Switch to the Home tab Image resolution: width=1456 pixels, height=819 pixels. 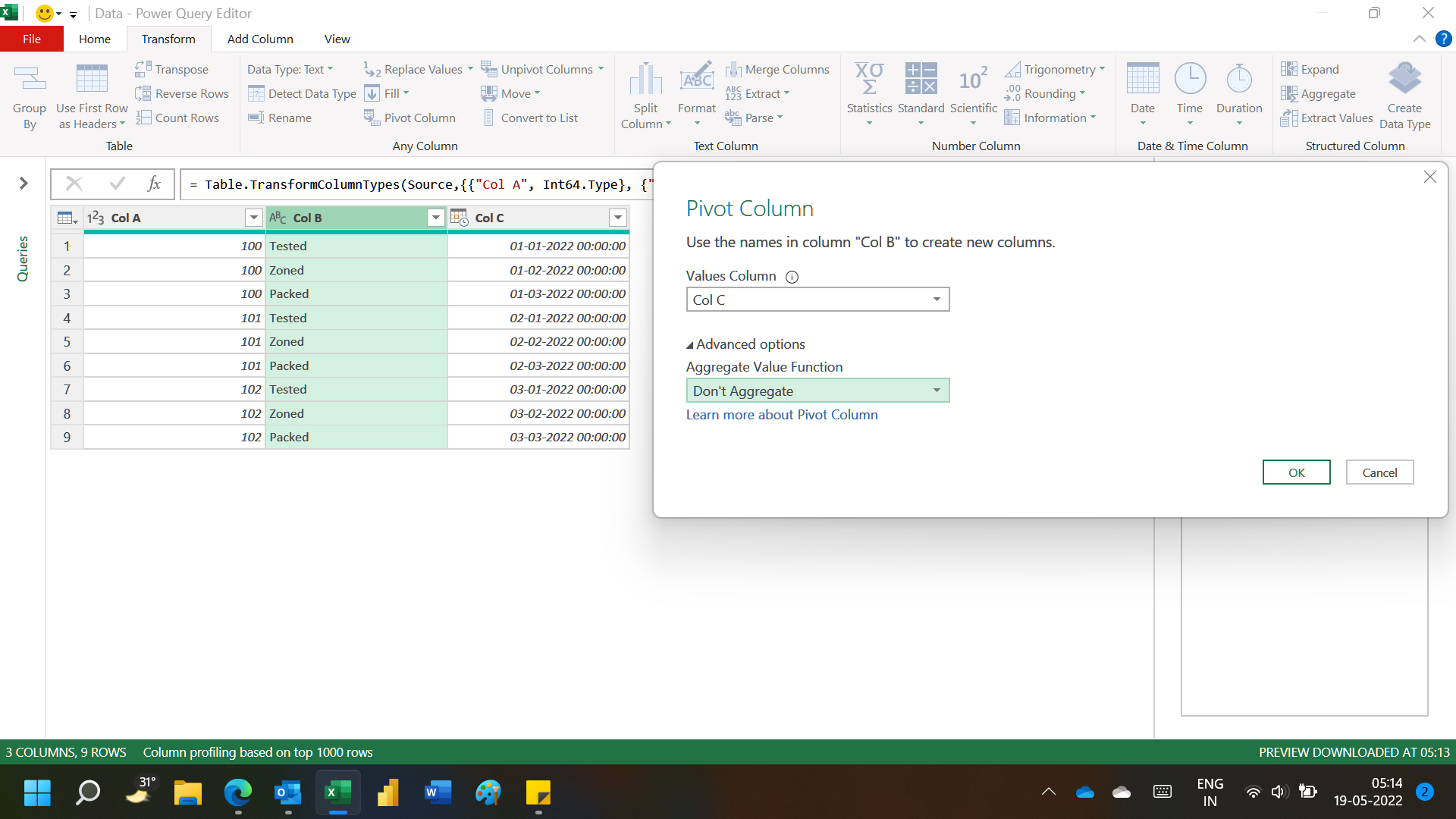click(94, 39)
